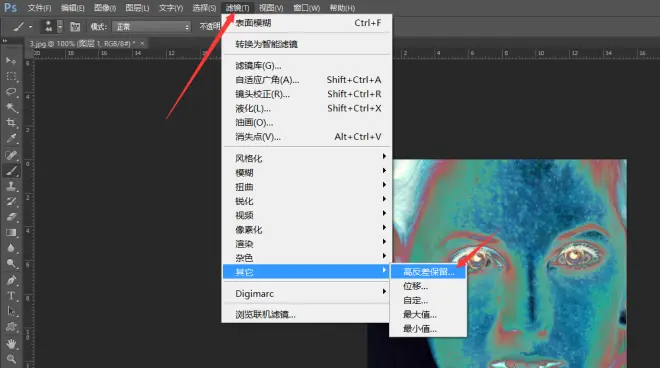The image size is (660, 368).
Task: Select the Magic Wand tool
Action: point(11,107)
